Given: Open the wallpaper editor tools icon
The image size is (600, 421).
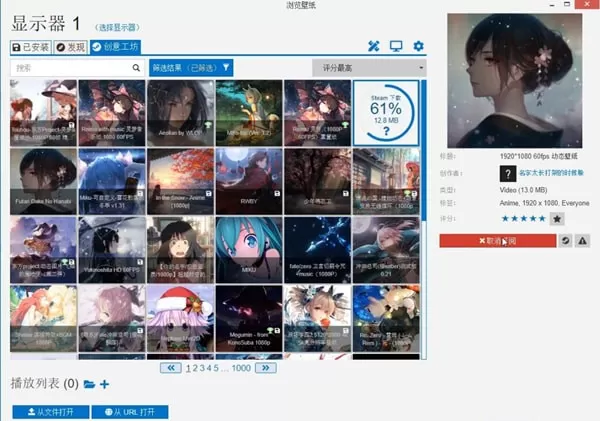Looking at the screenshot, I should (x=373, y=46).
